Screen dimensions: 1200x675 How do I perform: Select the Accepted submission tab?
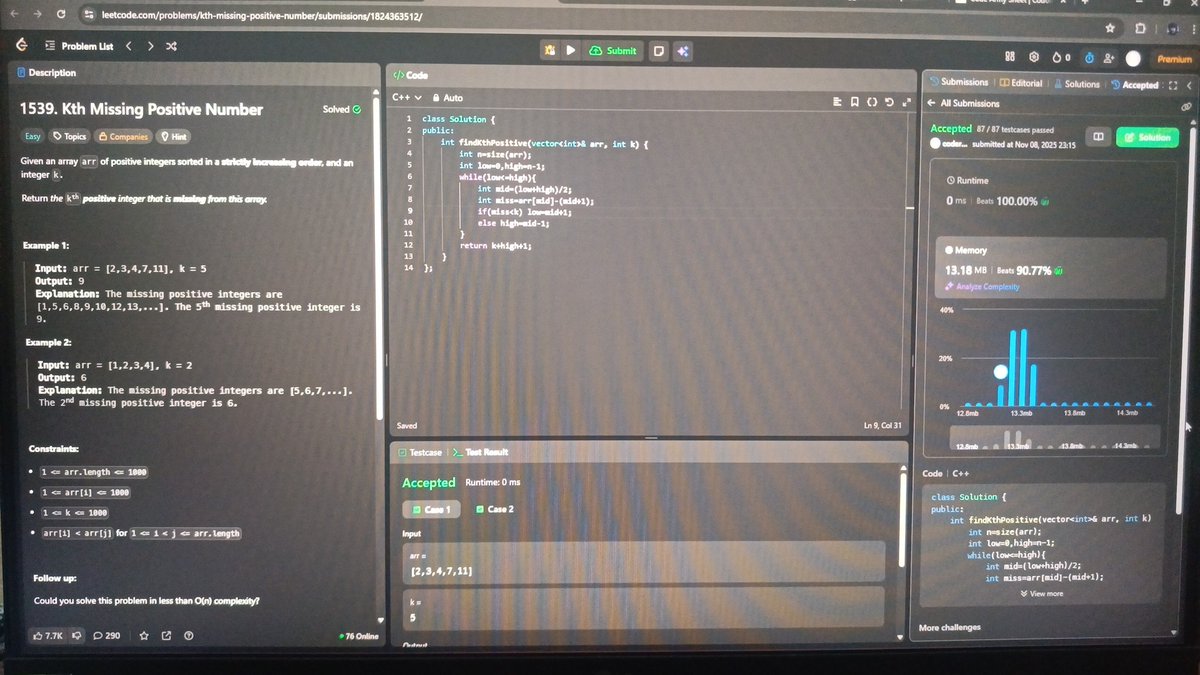[1135, 85]
